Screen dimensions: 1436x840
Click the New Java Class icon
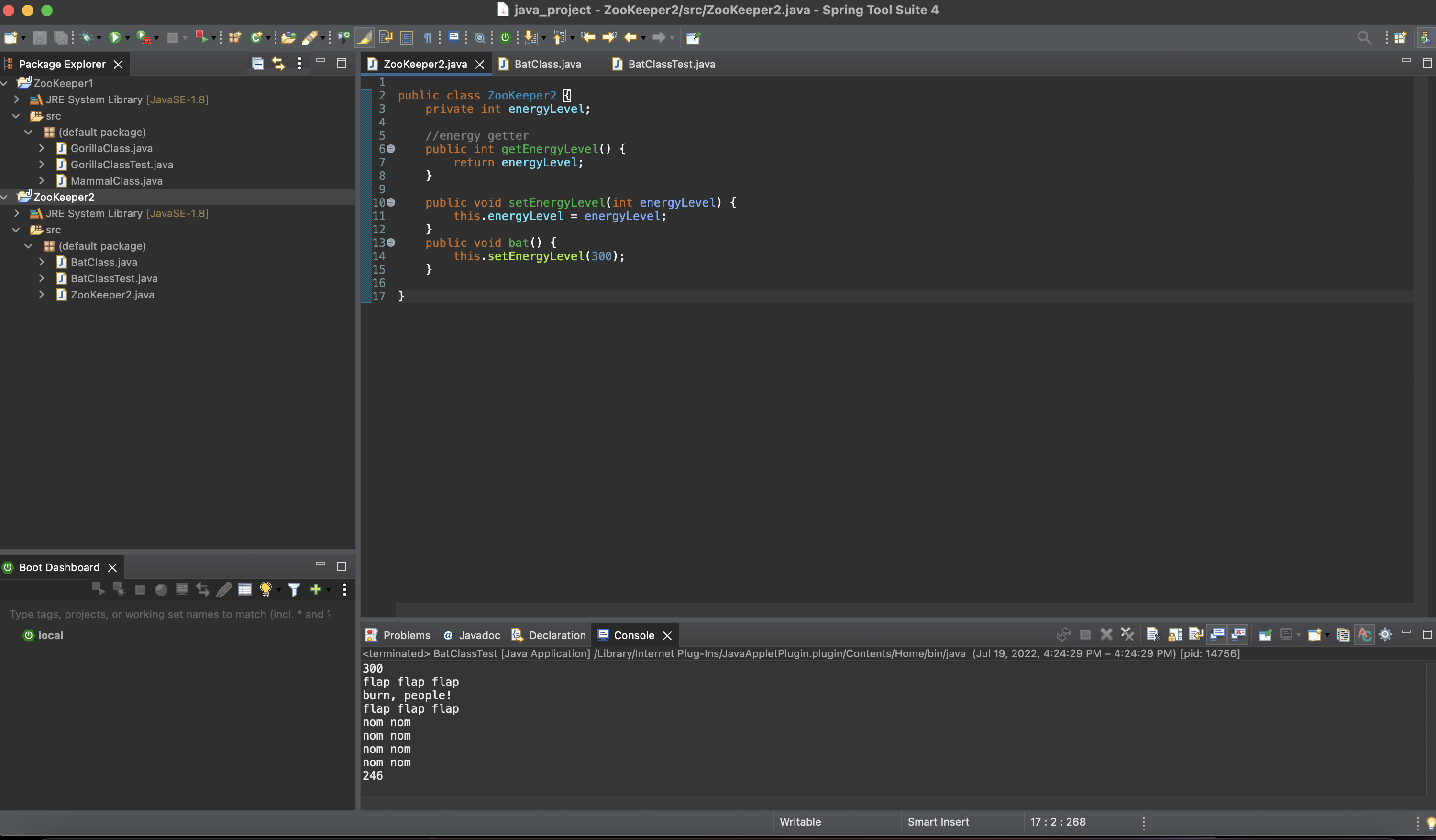point(256,38)
